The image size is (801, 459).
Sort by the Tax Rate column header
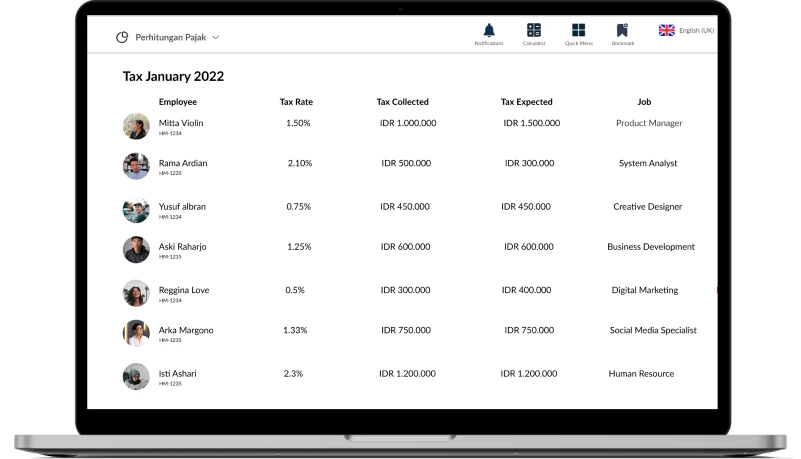click(x=296, y=102)
